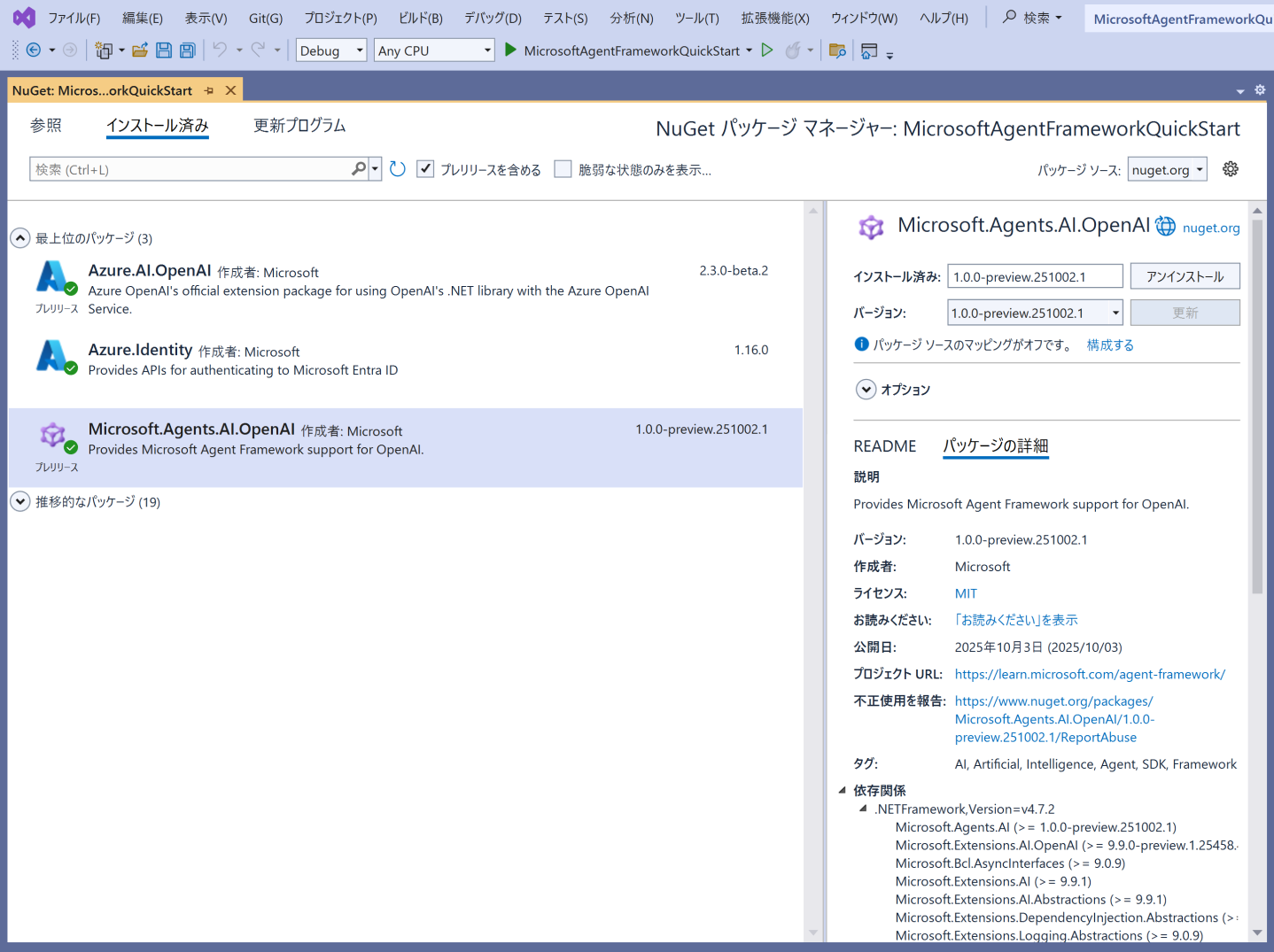Click the Navigate Backward arrow icon
Viewport: 1274px width, 952px height.
[34, 50]
